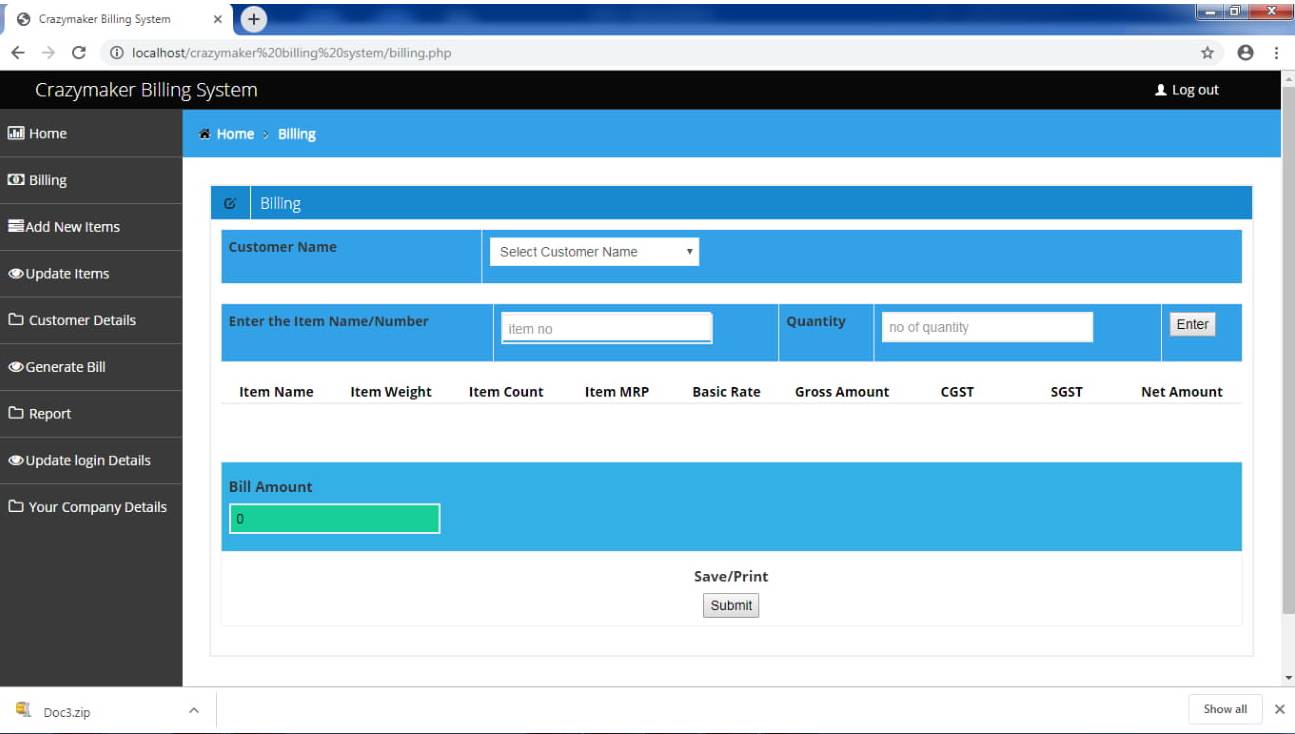
Task: Expand the Doc3.zip download options chevron
Action: pyautogui.click(x=194, y=711)
